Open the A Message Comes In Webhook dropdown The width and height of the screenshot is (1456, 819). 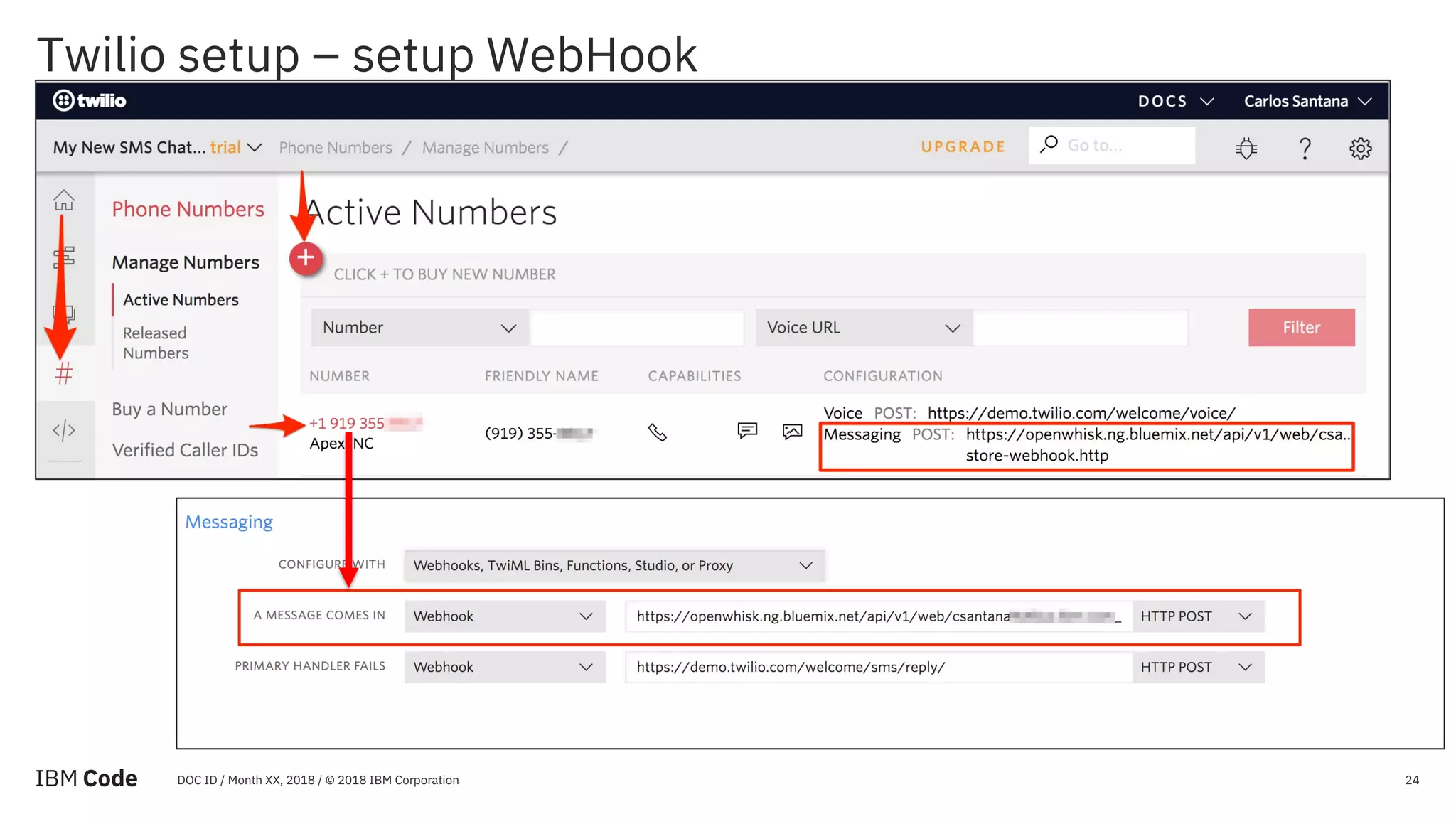505,616
